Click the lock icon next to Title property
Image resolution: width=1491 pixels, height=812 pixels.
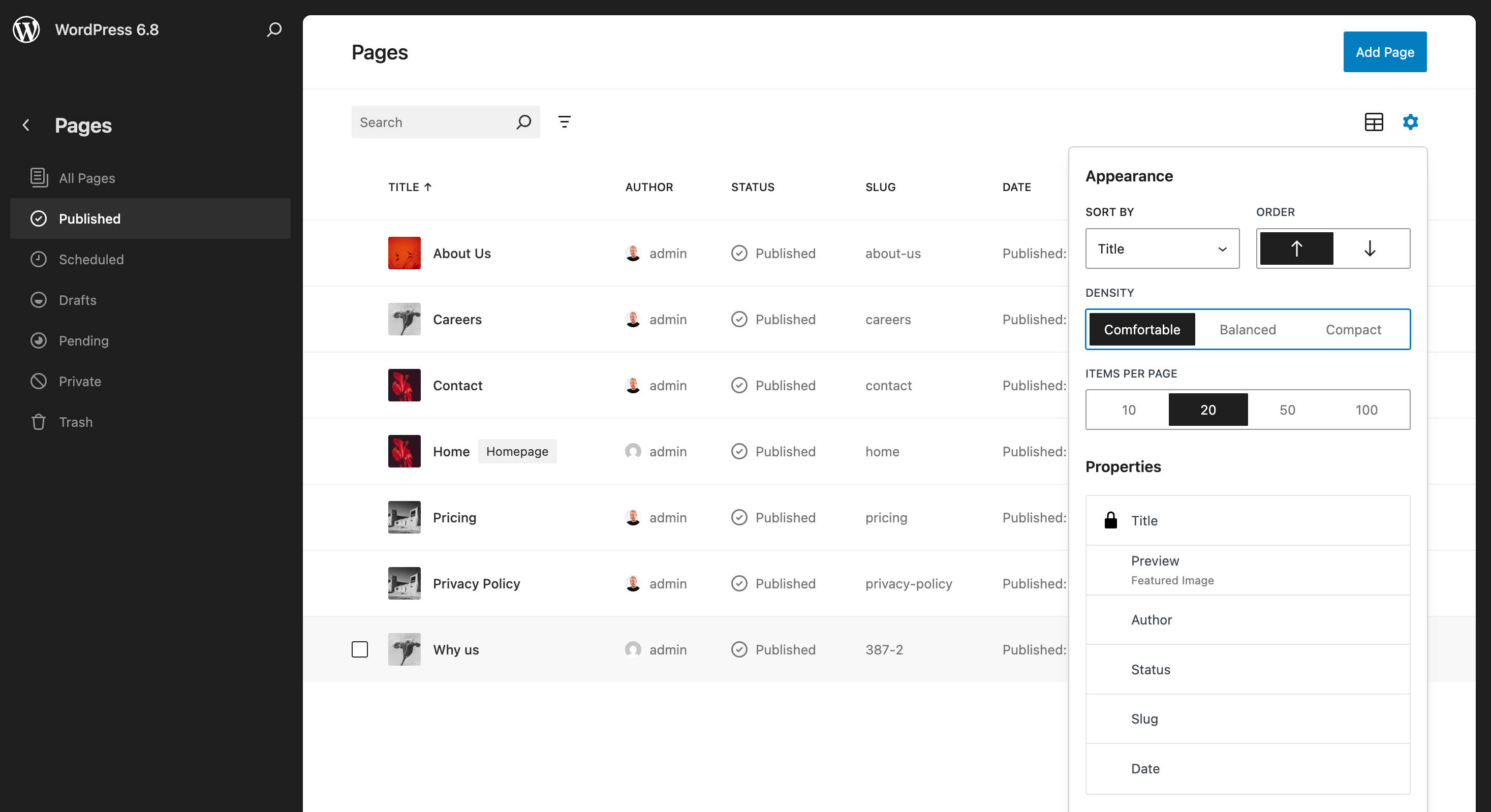(x=1111, y=520)
